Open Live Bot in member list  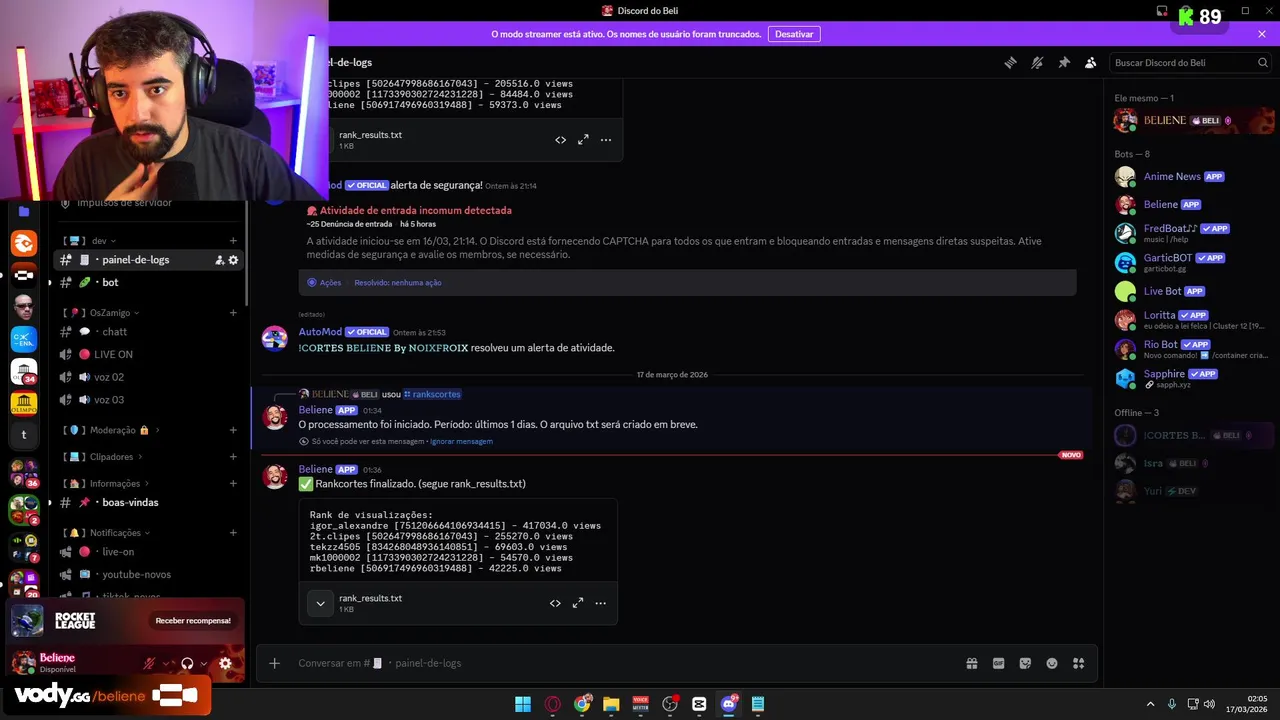[x=1190, y=291]
